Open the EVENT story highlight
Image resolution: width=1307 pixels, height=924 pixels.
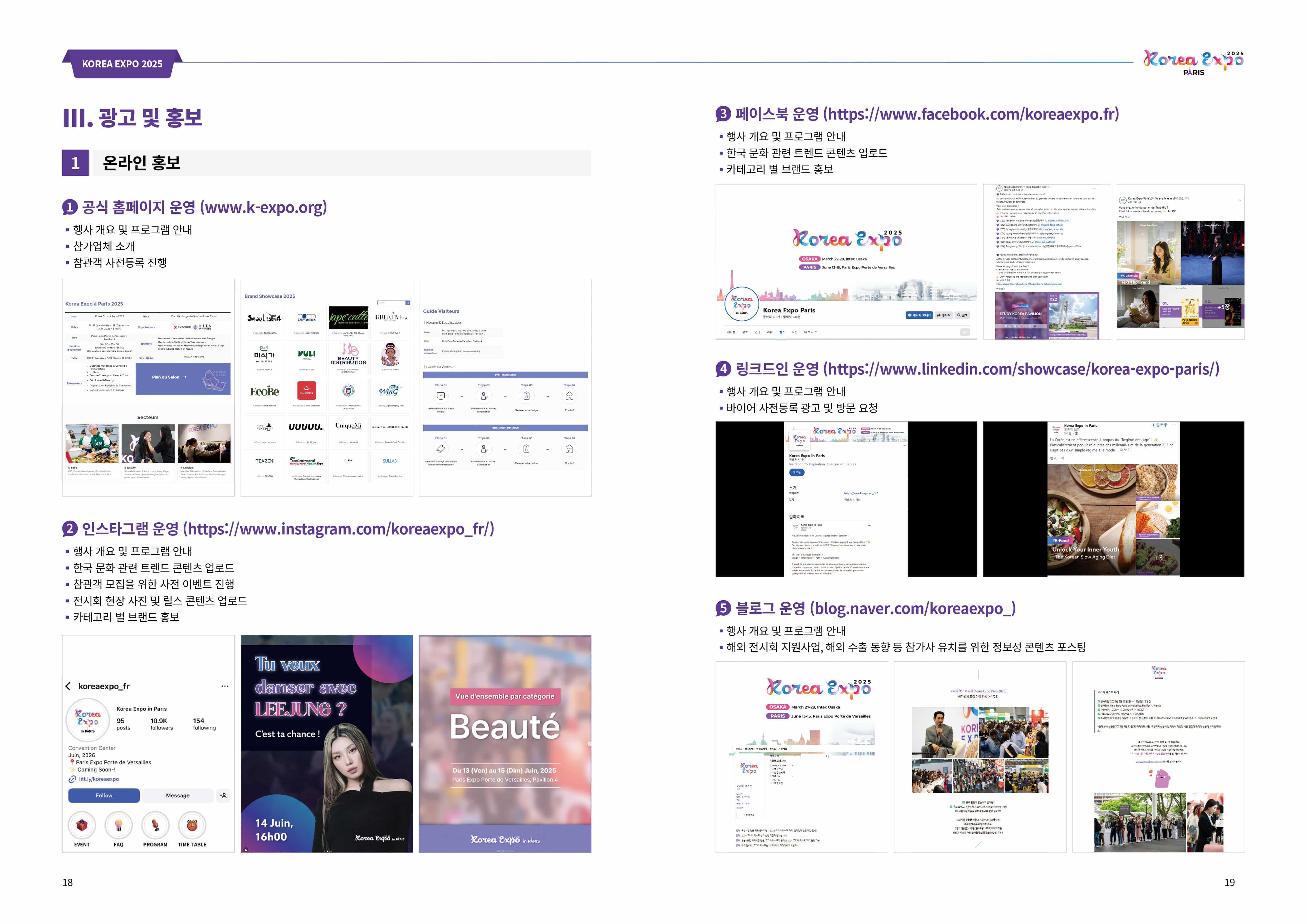(x=82, y=825)
